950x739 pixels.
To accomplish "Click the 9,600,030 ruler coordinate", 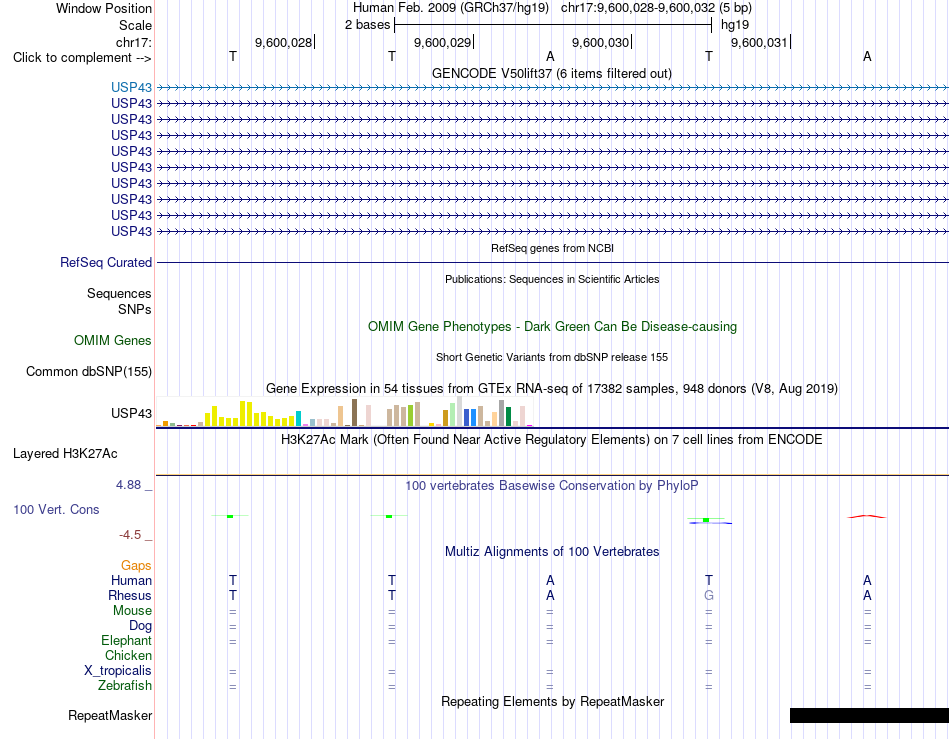I will pyautogui.click(x=600, y=42).
